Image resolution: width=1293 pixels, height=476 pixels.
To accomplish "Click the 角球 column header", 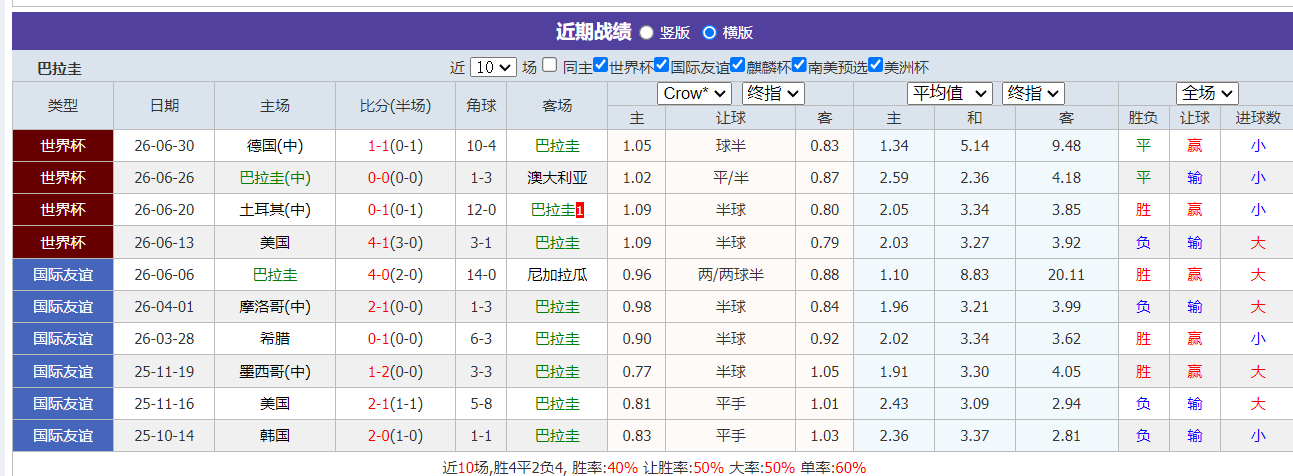I will coord(481,106).
